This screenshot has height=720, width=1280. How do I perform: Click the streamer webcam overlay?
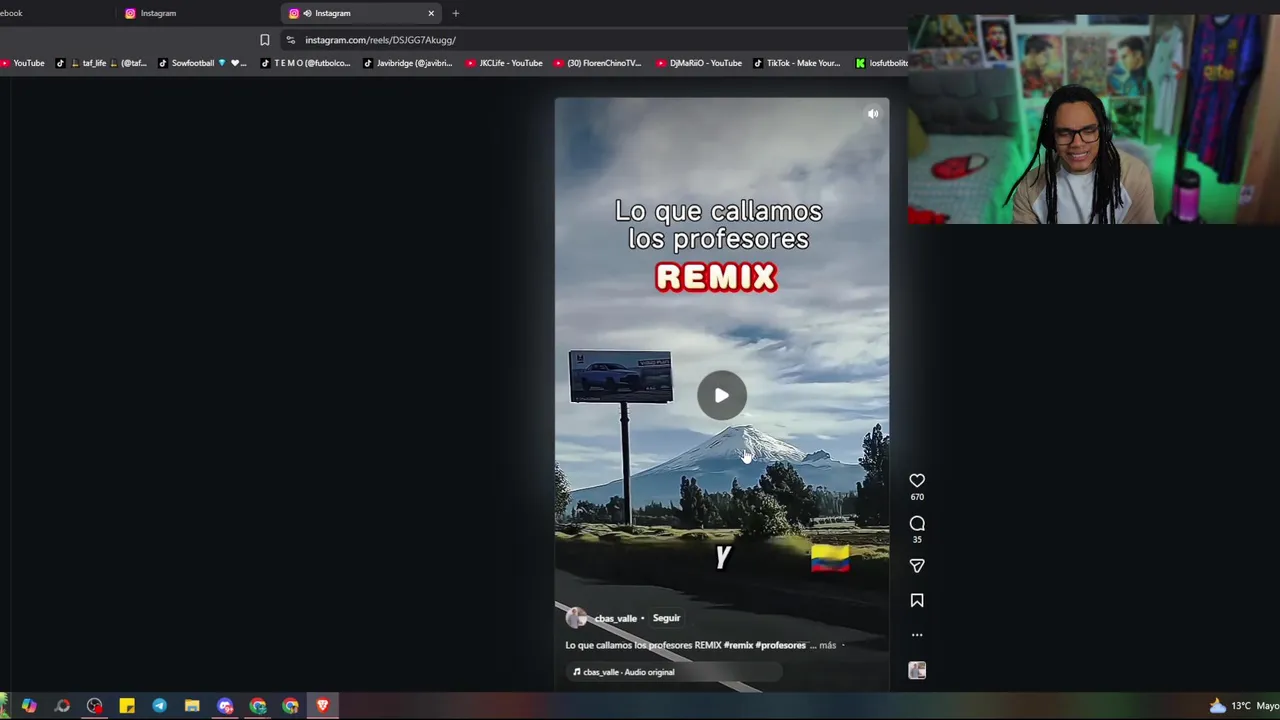(1094, 119)
